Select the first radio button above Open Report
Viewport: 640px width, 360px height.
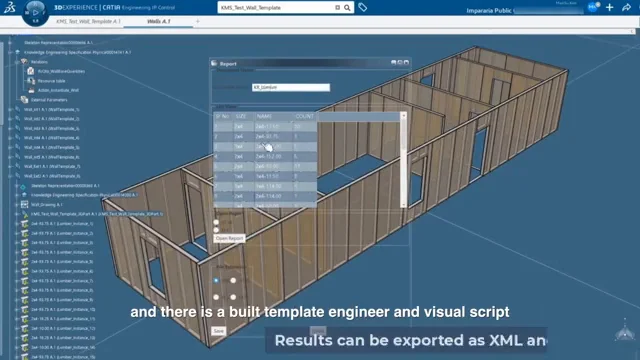[x=216, y=222]
